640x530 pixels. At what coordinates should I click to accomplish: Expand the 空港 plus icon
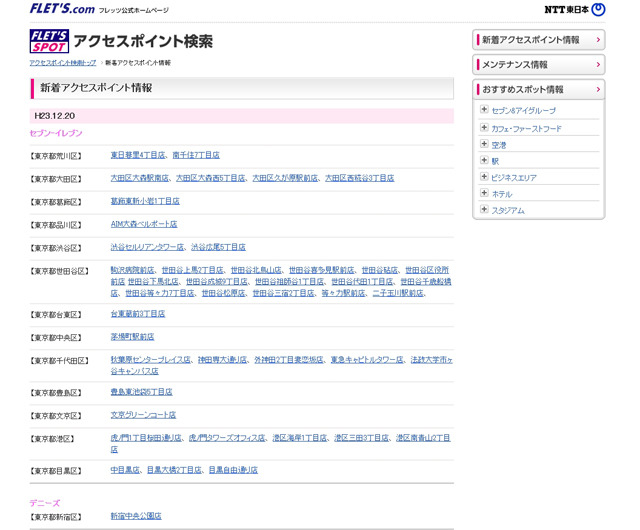(484, 144)
